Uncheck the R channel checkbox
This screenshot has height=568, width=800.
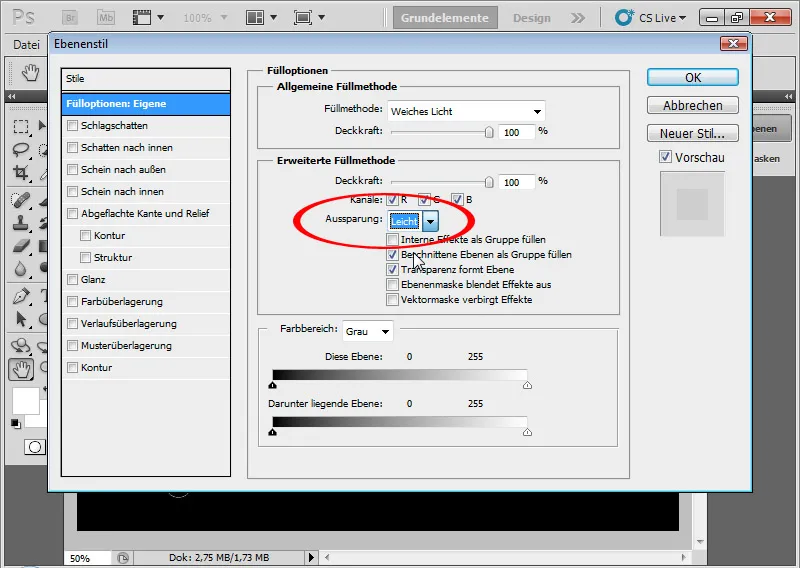[x=392, y=200]
